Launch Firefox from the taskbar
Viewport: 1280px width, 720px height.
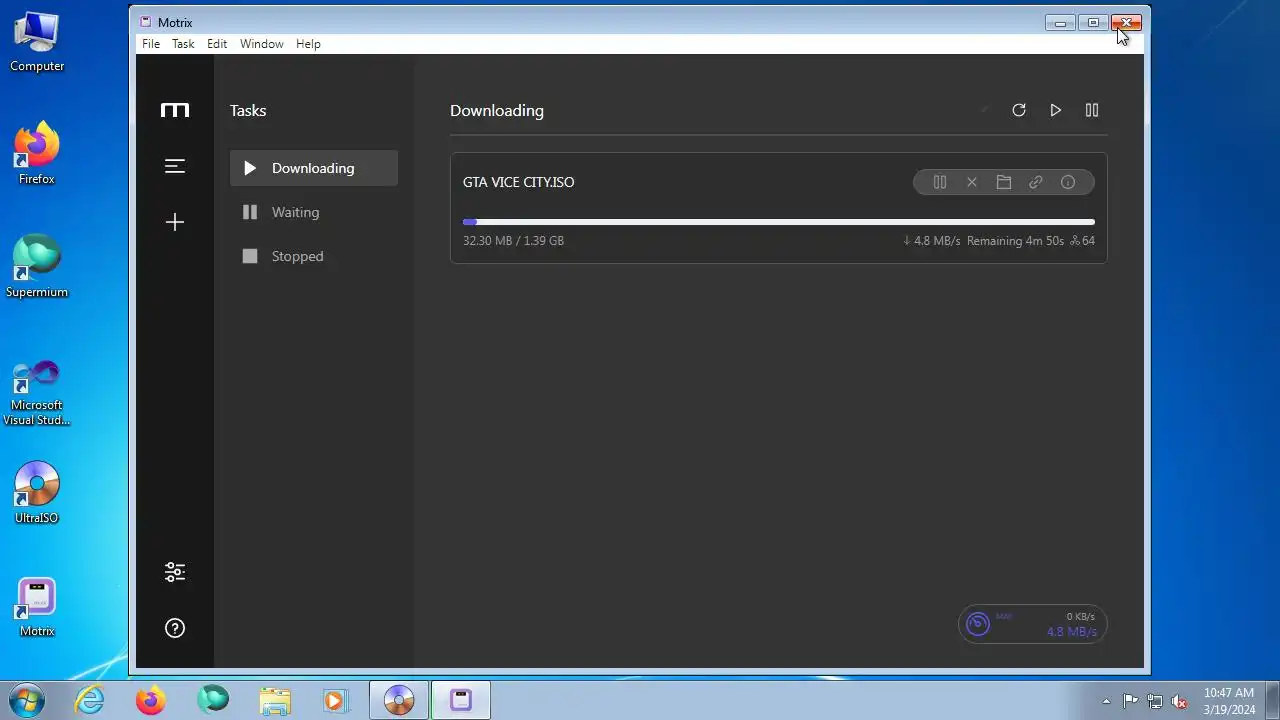pos(151,700)
